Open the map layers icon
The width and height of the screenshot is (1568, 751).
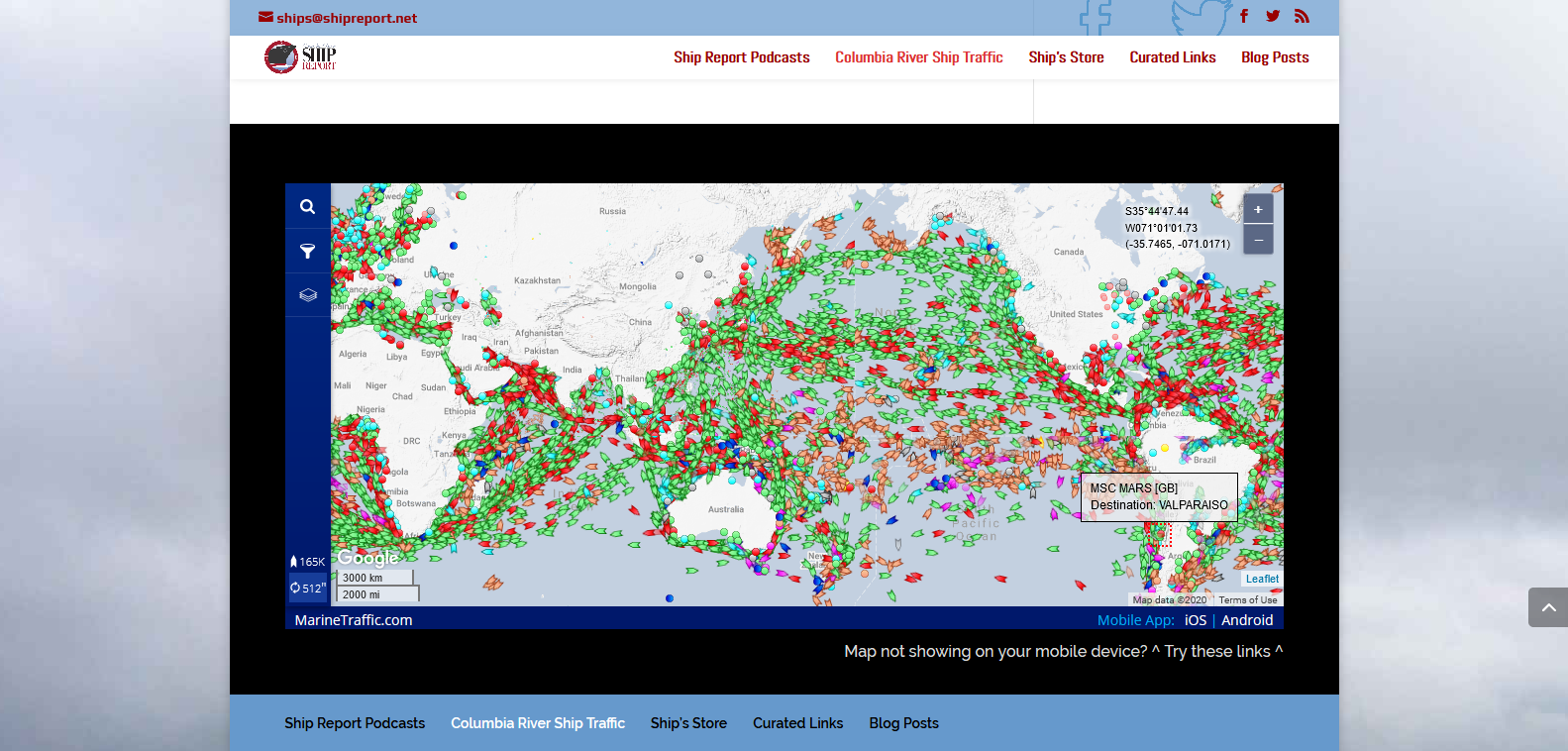(x=307, y=295)
